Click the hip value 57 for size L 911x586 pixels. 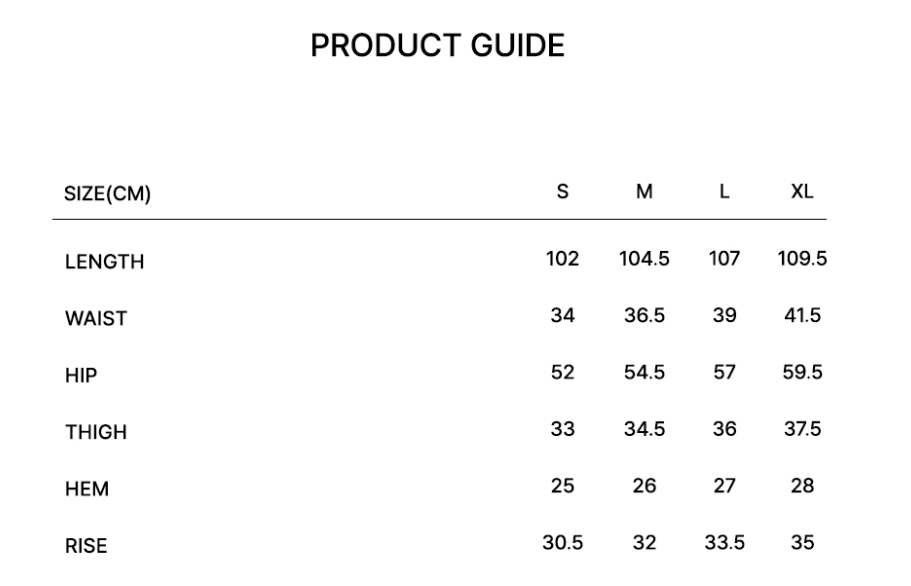pos(724,373)
